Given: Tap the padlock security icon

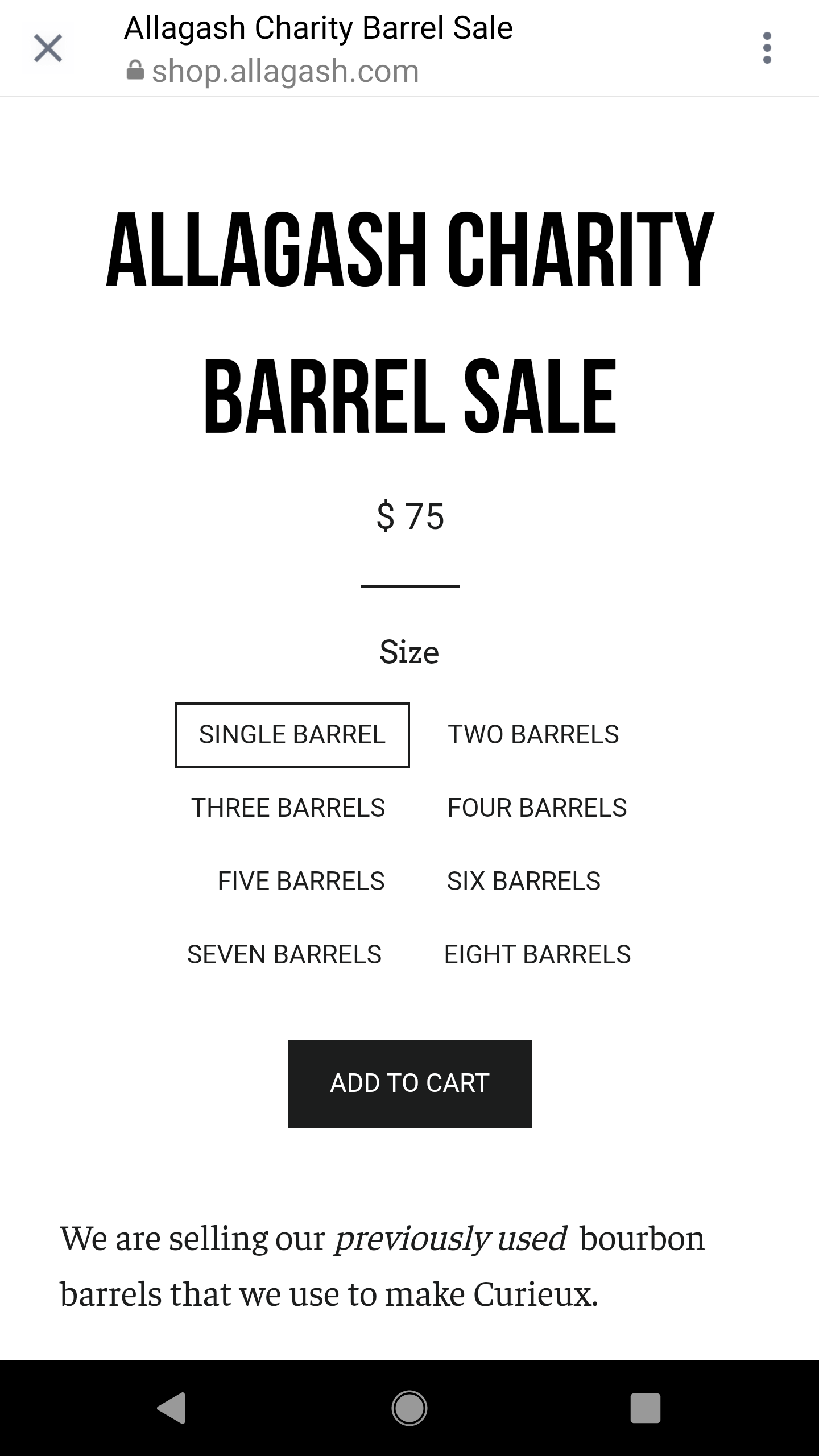Looking at the screenshot, I should pos(135,71).
